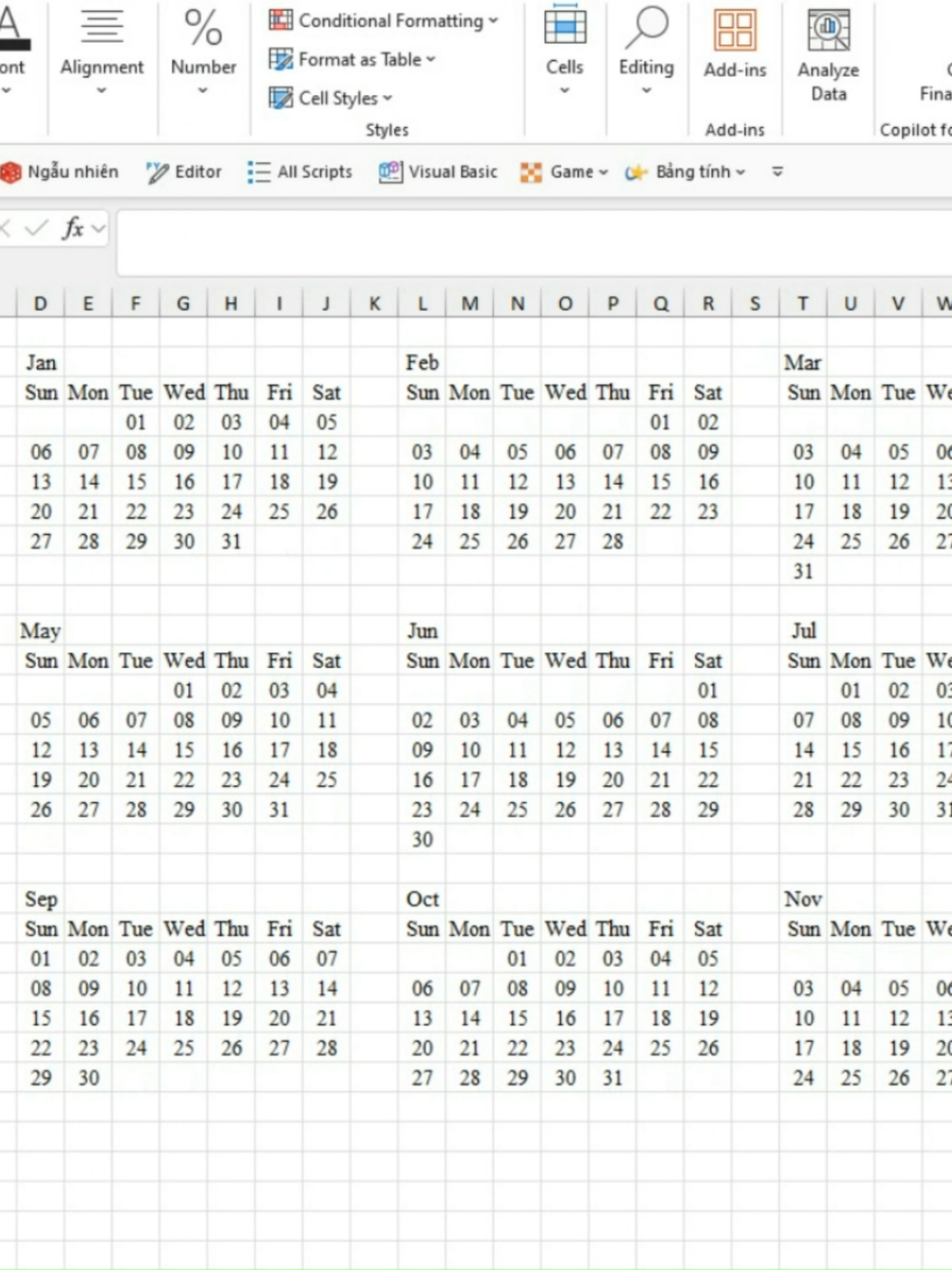Image resolution: width=952 pixels, height=1270 pixels.
Task: Select cell 31 in October calendar
Action: point(612,1078)
